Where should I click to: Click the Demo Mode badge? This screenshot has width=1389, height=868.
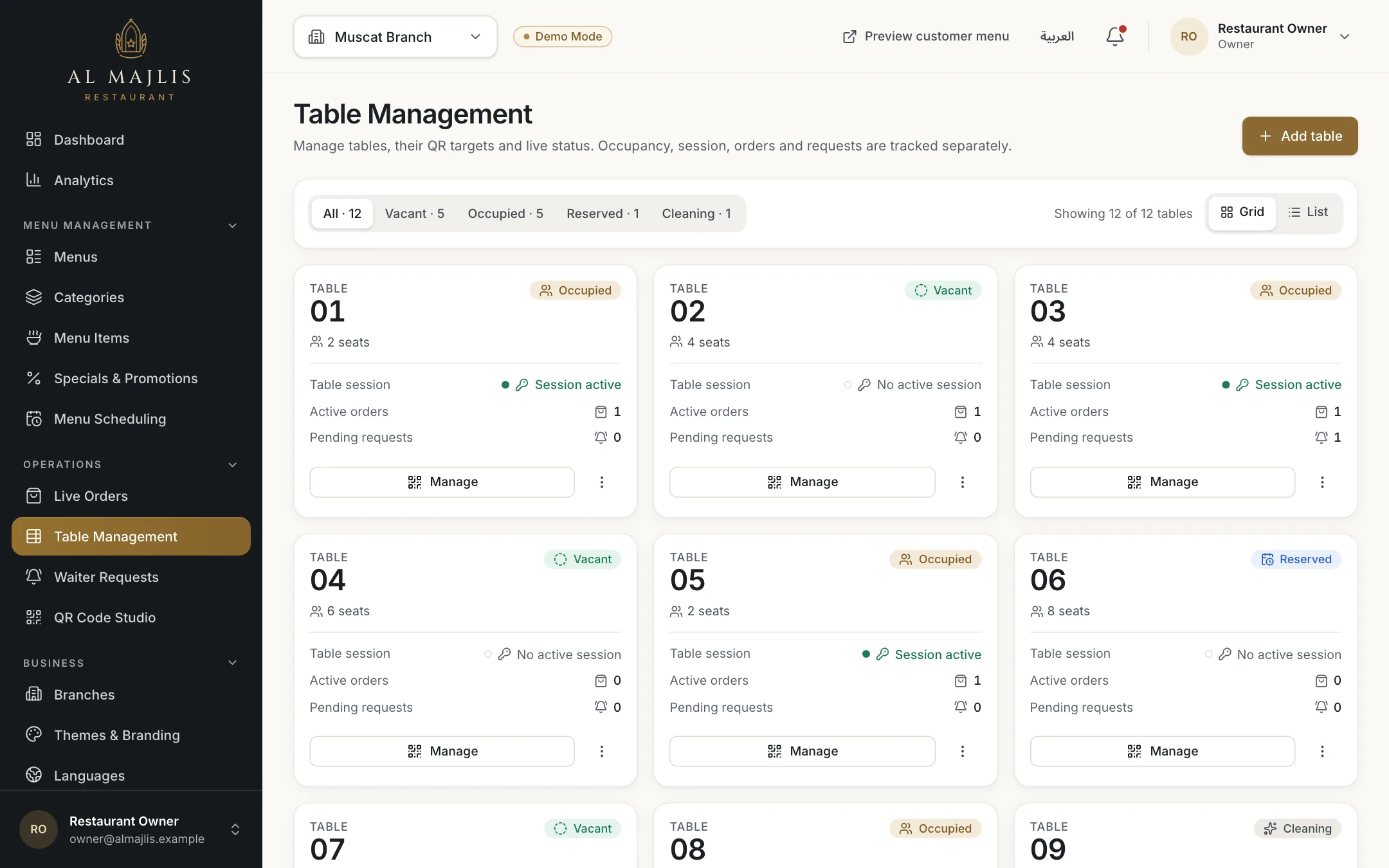(x=563, y=37)
